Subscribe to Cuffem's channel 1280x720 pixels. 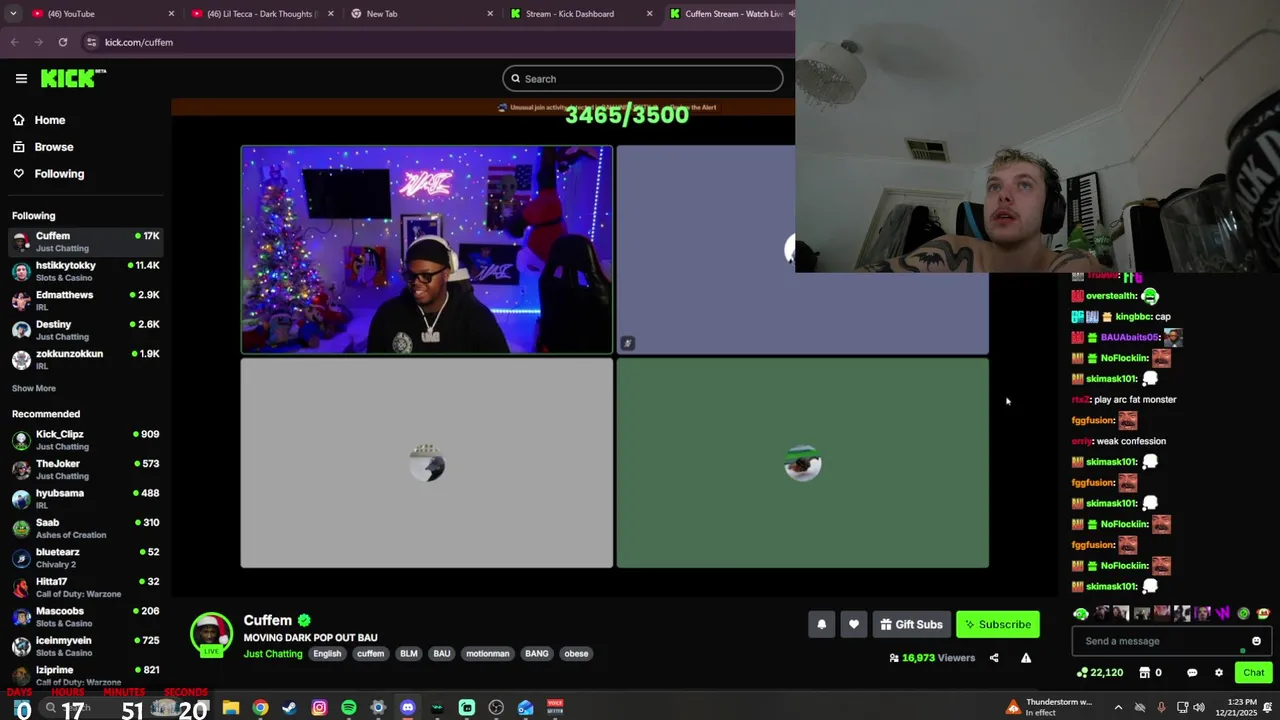click(x=998, y=624)
